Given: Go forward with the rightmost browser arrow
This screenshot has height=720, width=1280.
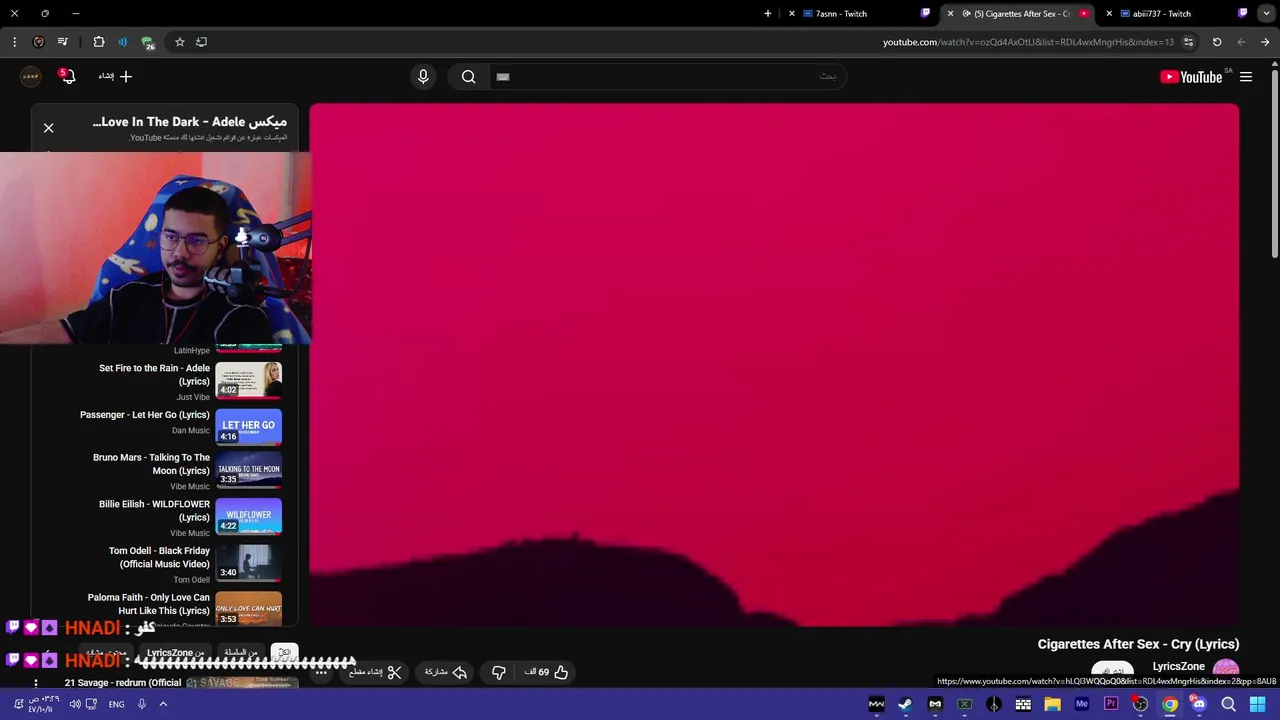Looking at the screenshot, I should [x=1265, y=42].
